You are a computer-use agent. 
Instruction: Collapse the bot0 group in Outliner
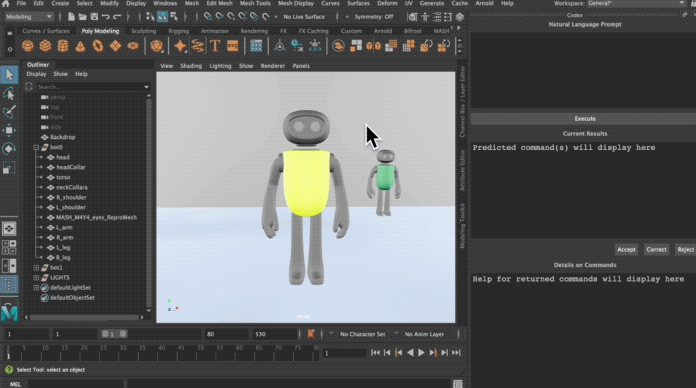[36, 147]
